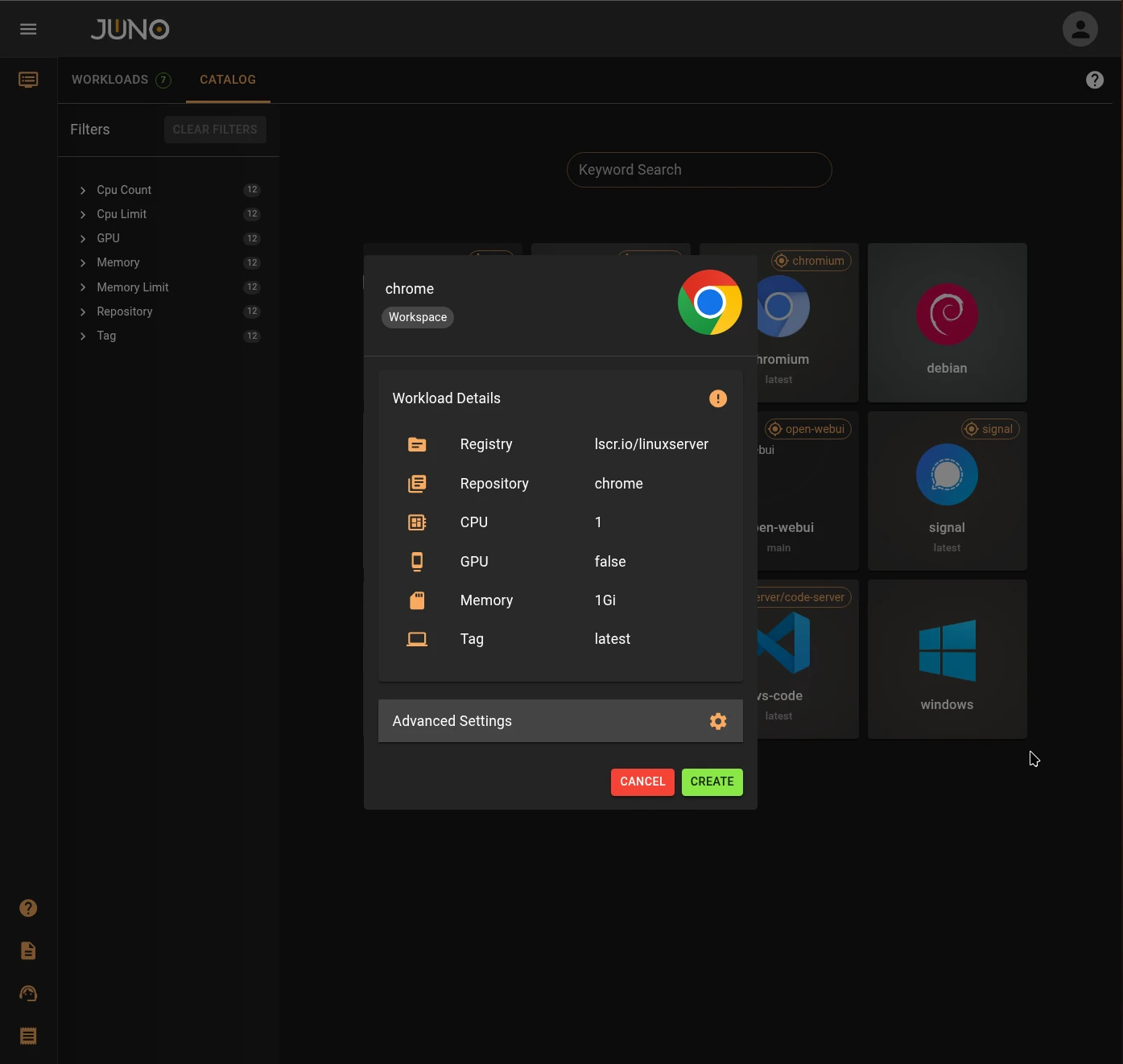Click the GPU value false
The width and height of the screenshot is (1123, 1064).
610,562
